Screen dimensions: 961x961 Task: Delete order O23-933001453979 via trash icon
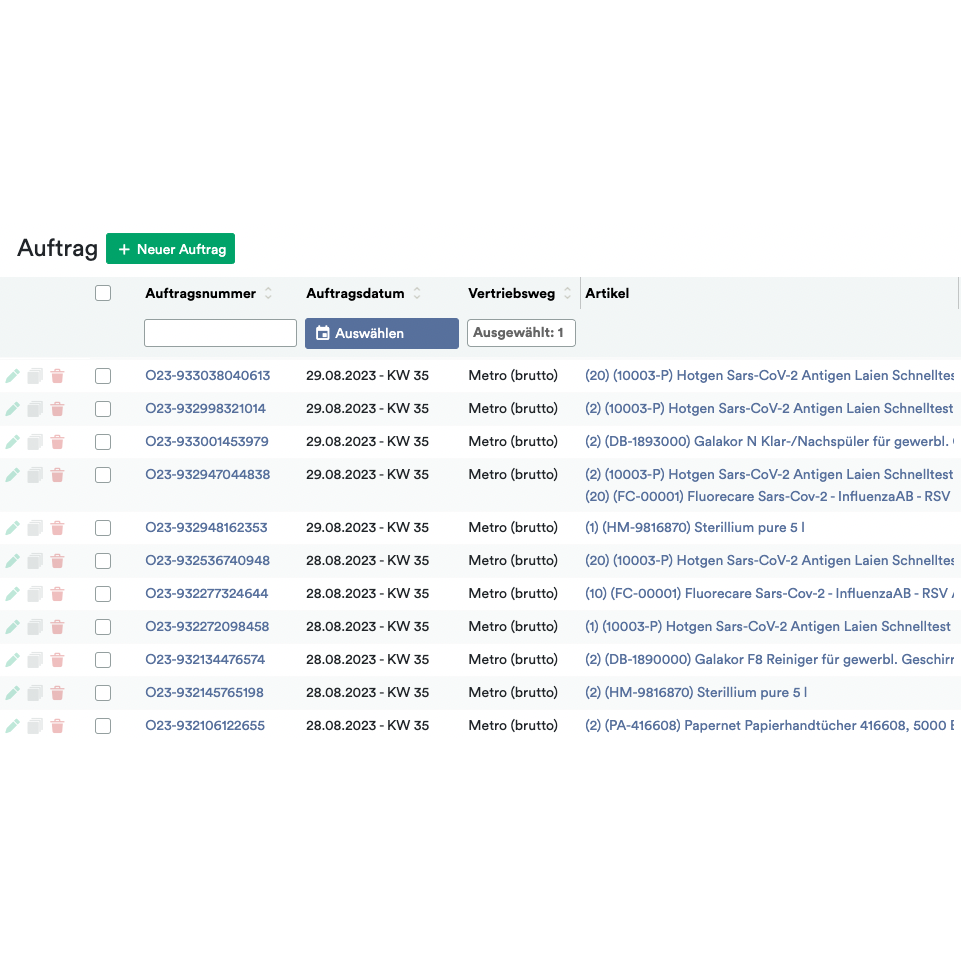click(x=57, y=441)
